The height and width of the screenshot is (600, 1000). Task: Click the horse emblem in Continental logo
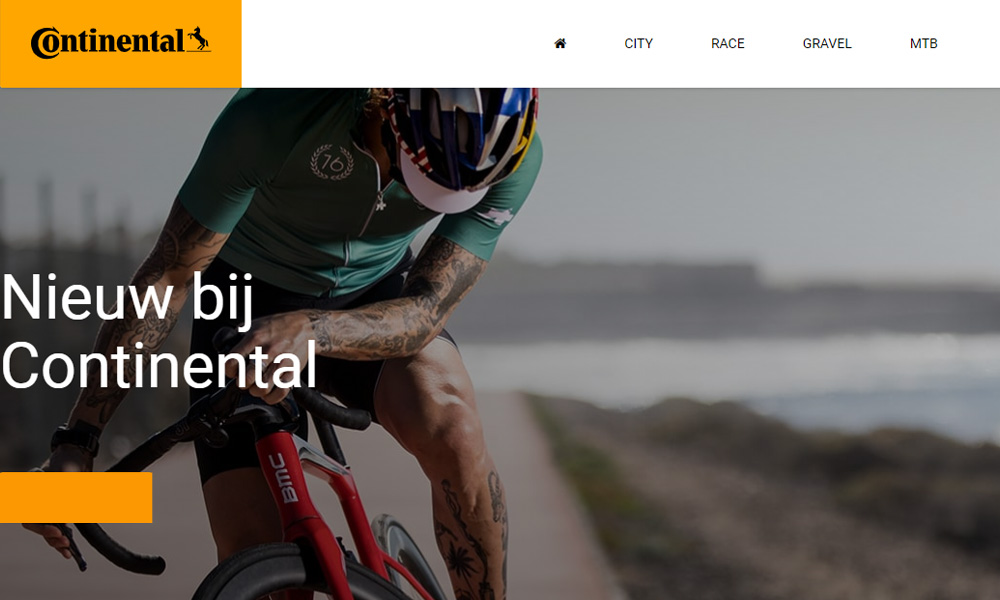coord(198,40)
